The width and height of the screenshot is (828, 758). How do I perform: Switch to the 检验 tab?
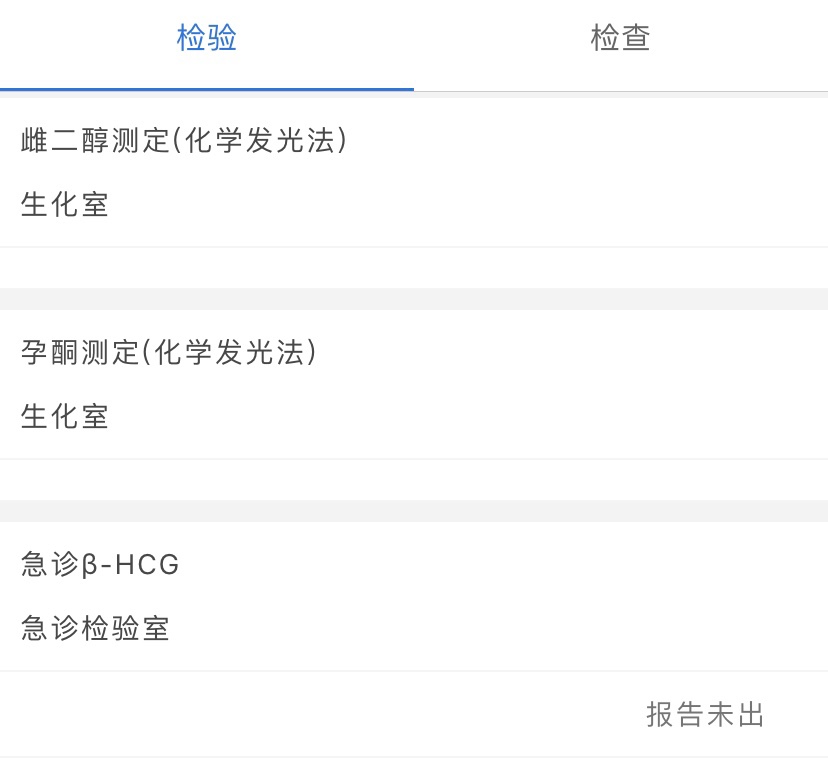[207, 40]
